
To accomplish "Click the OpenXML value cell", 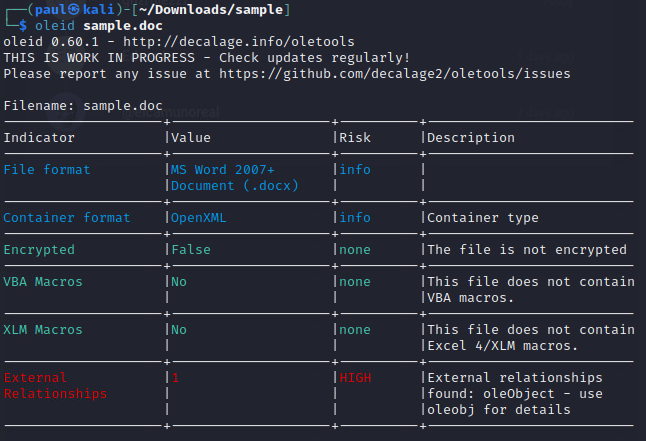I will (198, 217).
